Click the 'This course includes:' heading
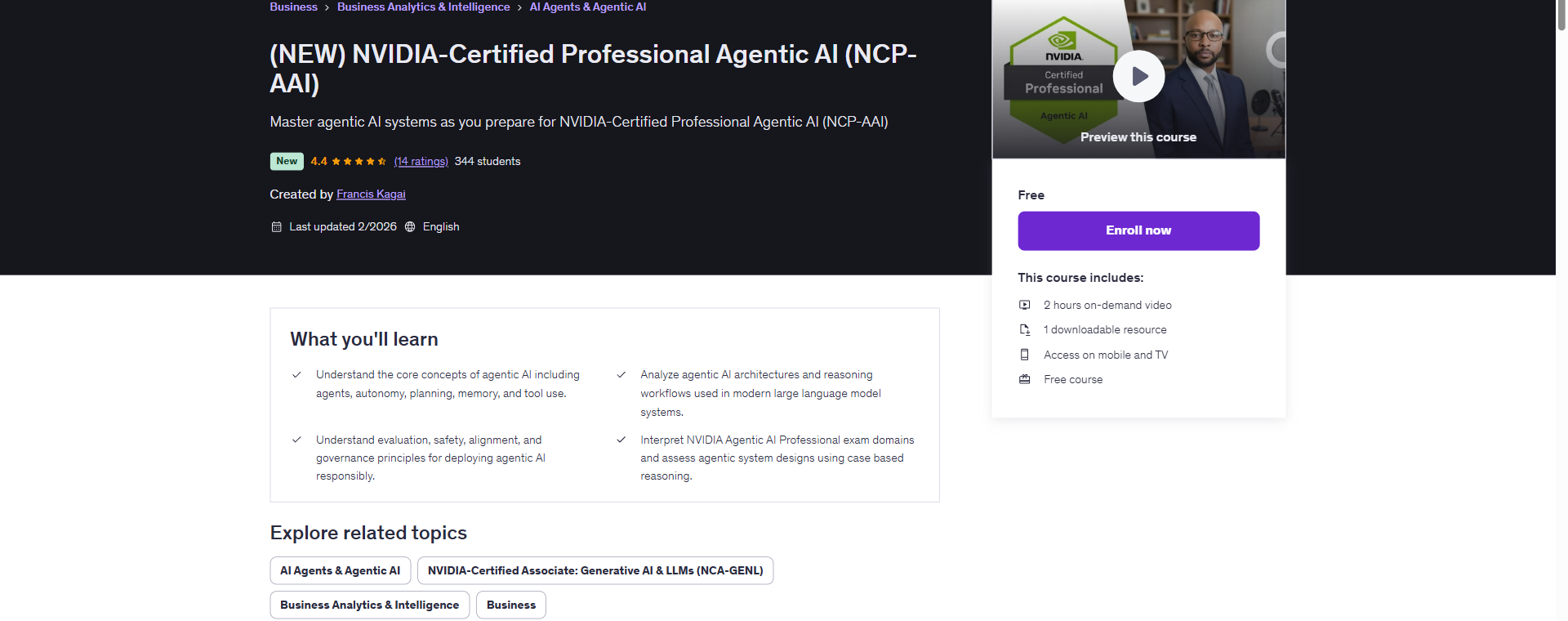This screenshot has width=1568, height=621. 1080,278
